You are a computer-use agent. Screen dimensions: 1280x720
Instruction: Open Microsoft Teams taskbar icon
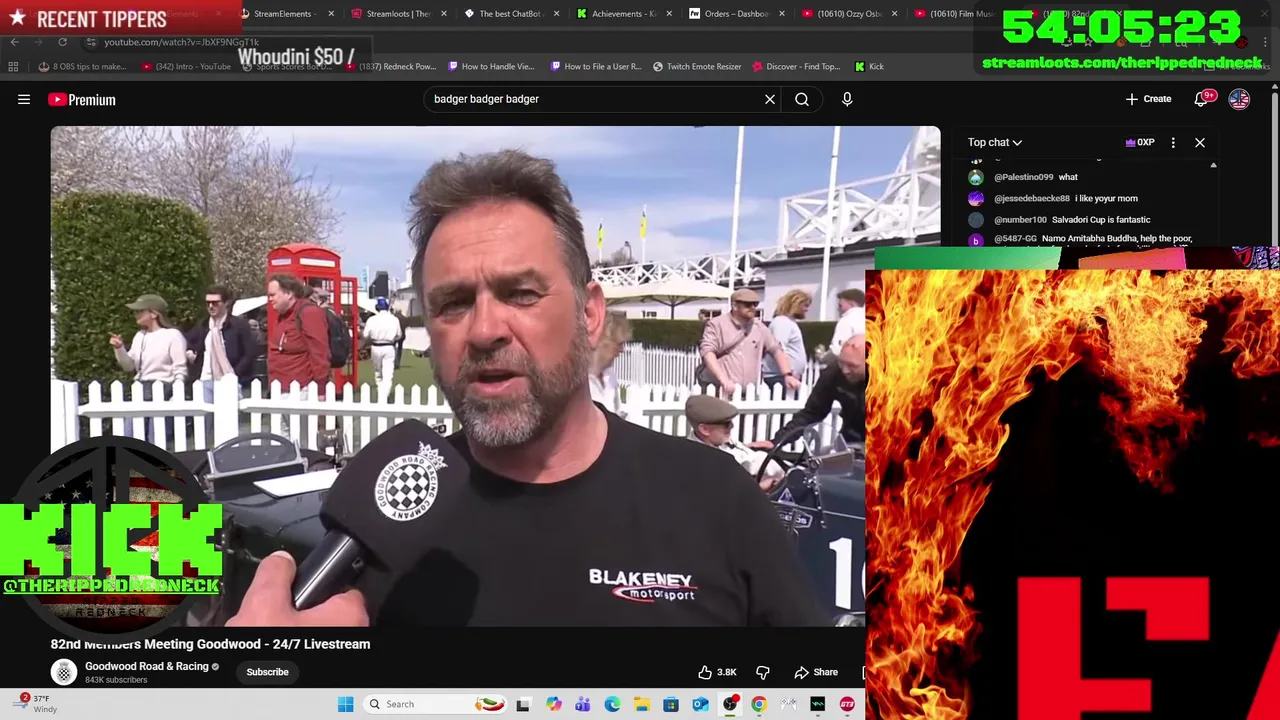pyautogui.click(x=582, y=704)
